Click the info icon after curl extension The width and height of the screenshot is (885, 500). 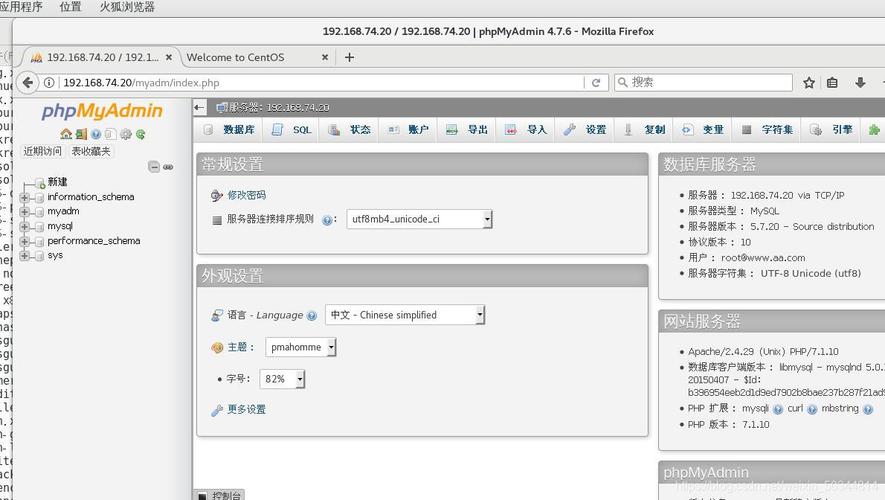point(812,409)
